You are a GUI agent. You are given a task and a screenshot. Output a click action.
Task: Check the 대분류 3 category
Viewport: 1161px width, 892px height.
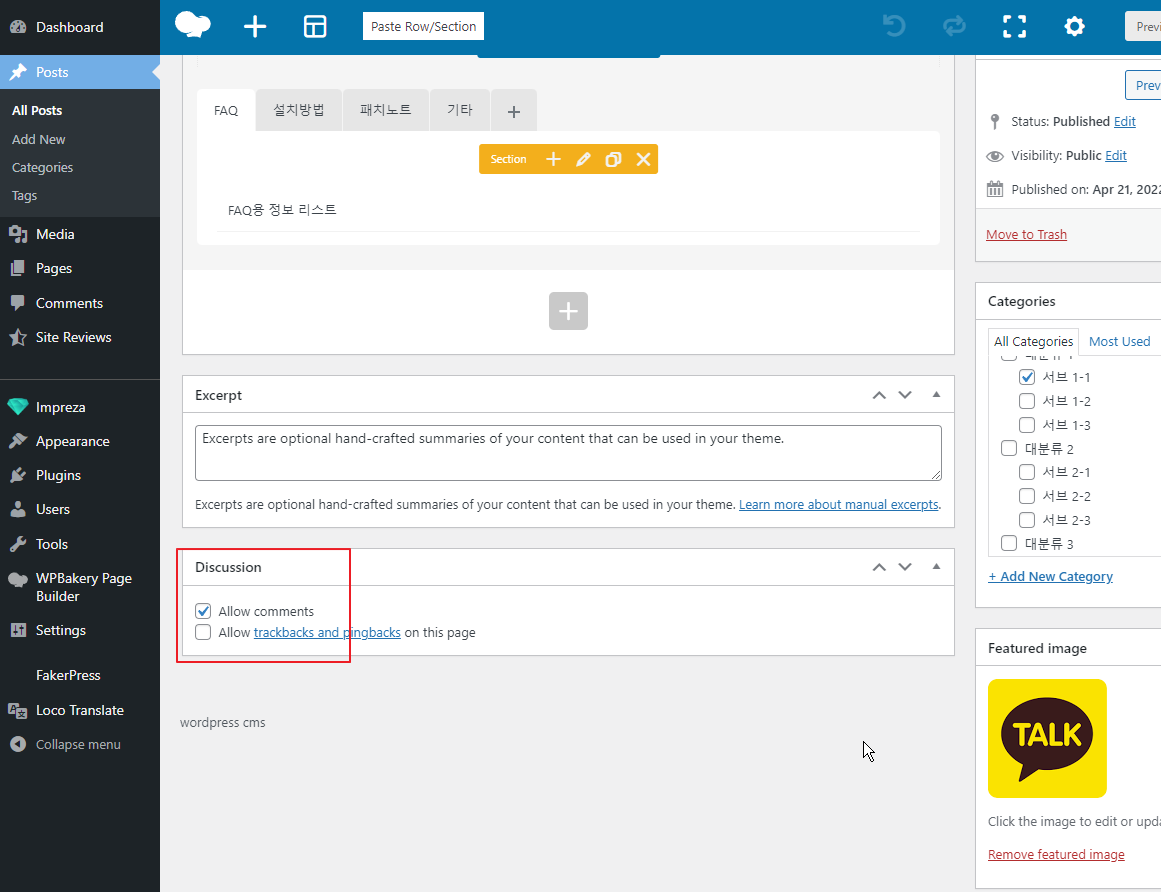[1009, 543]
